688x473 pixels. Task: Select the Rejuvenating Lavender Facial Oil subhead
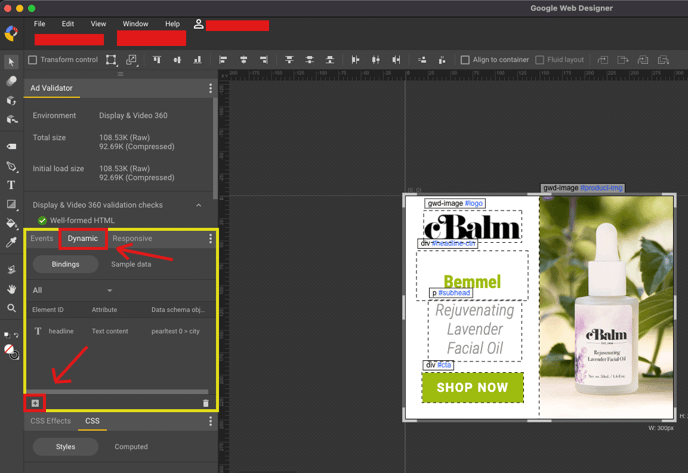click(x=475, y=330)
